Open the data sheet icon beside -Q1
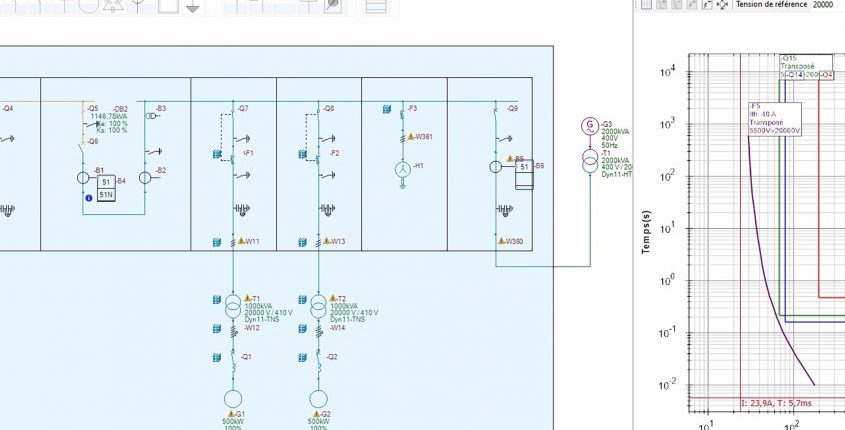Viewport: 845px width, 430px height. click(217, 357)
